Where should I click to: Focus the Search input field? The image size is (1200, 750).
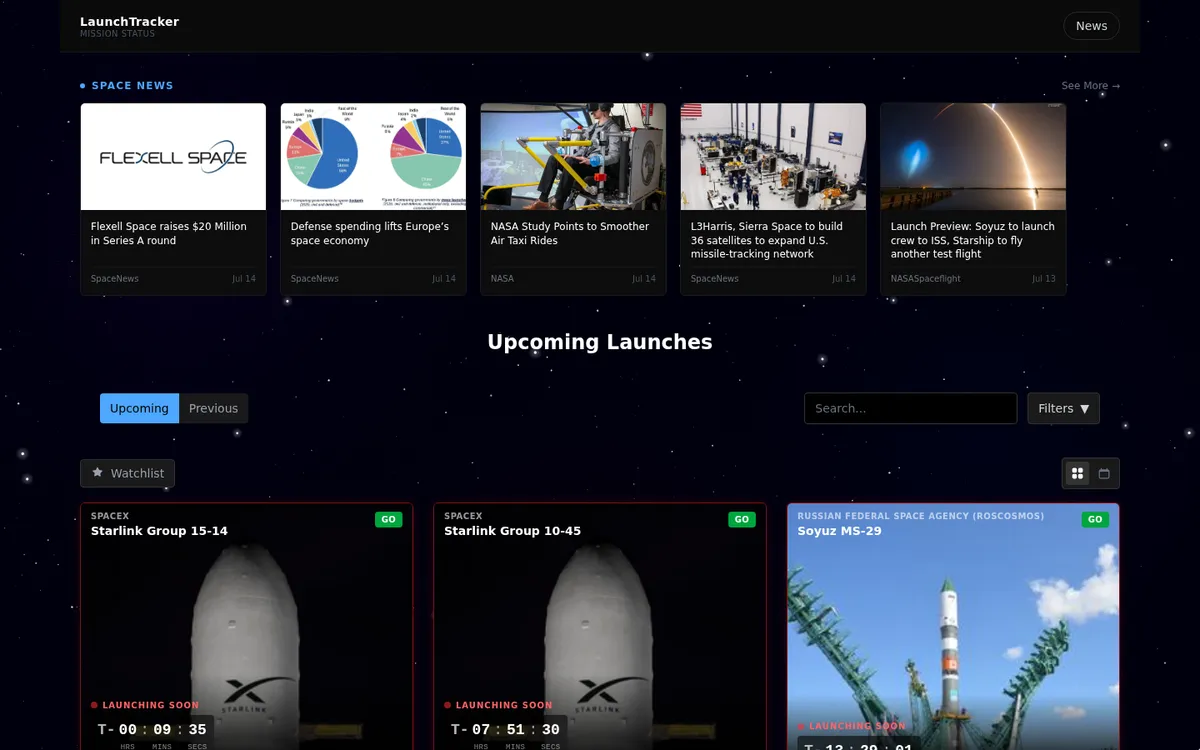(910, 408)
